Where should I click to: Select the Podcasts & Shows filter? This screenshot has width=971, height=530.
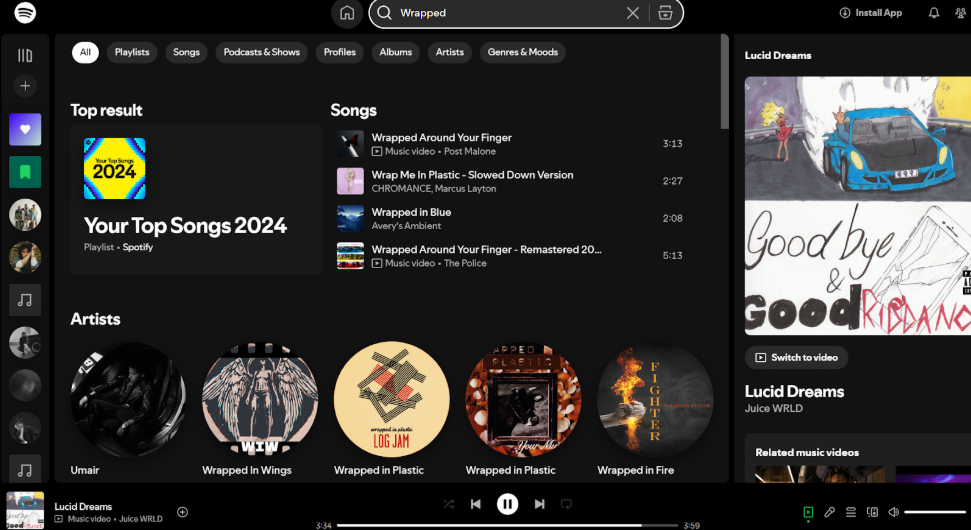point(261,52)
